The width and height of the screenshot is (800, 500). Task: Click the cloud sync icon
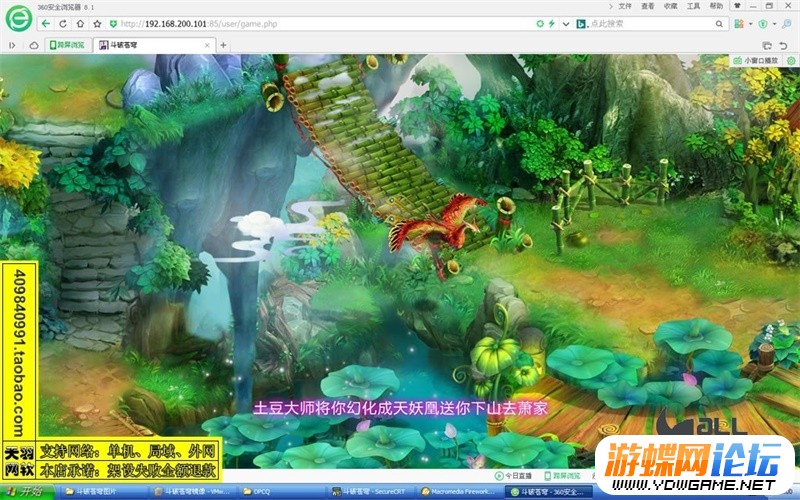(34, 45)
